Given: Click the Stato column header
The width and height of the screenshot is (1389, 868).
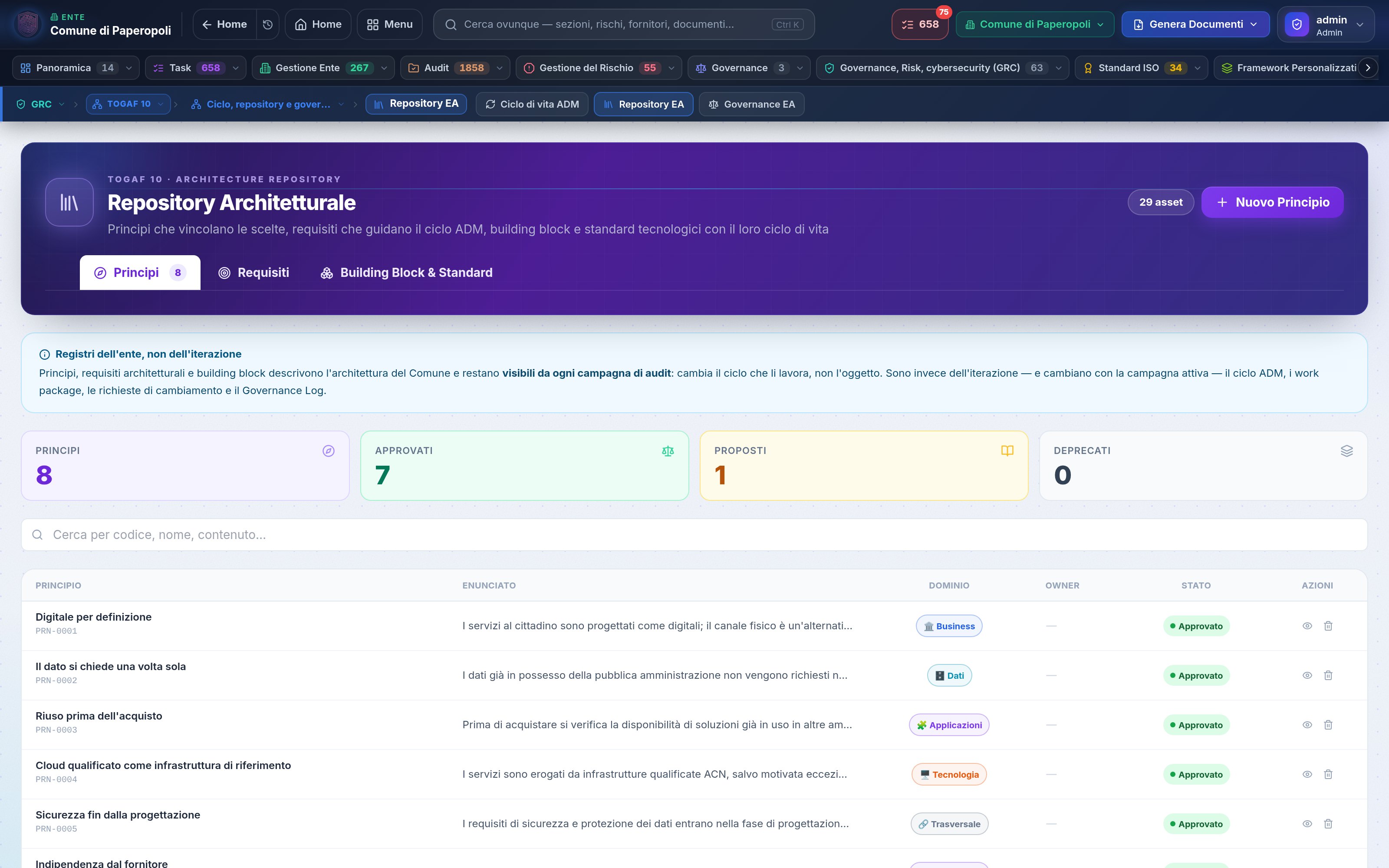Looking at the screenshot, I should pos(1196,585).
